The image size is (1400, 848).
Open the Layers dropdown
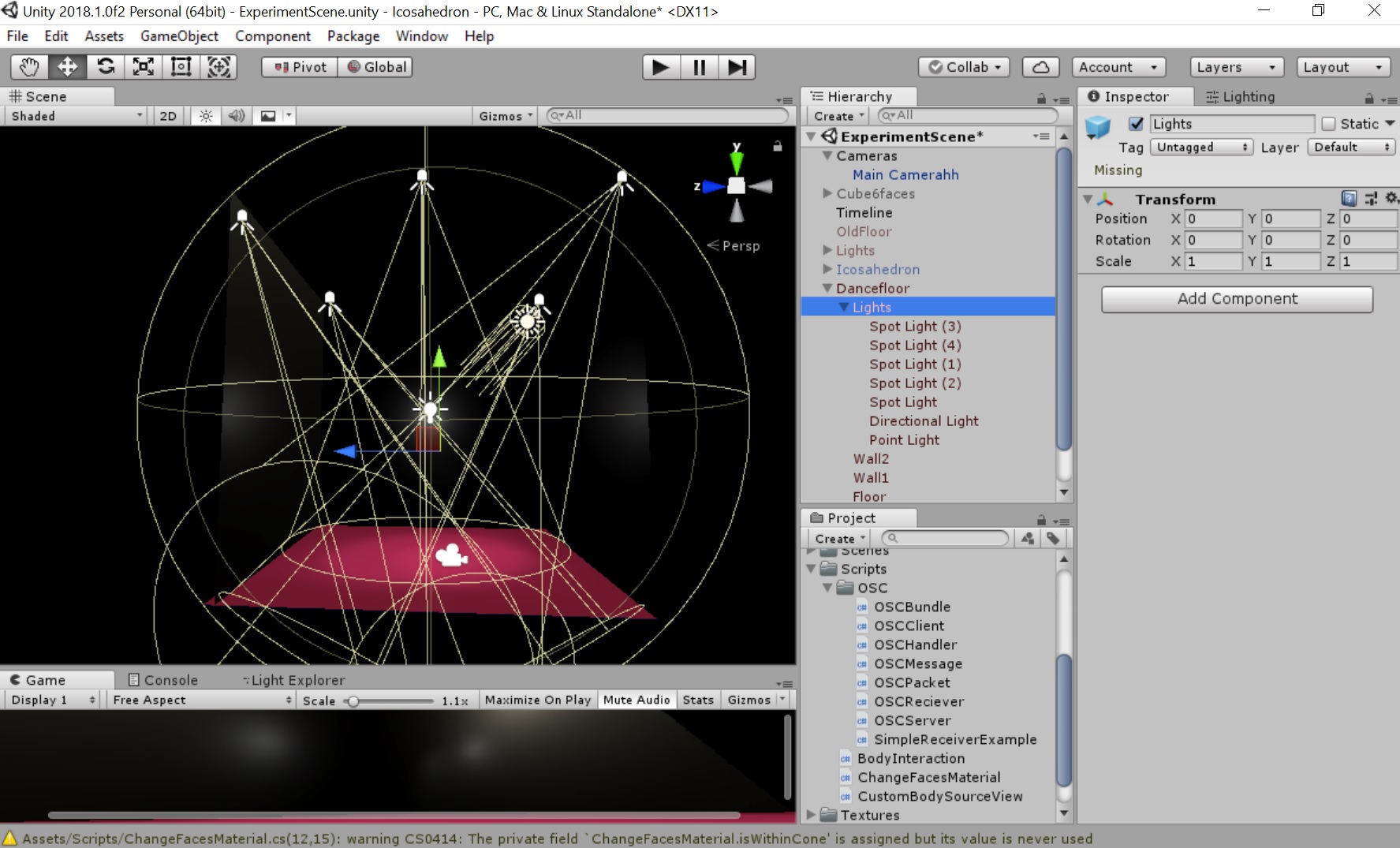(x=1236, y=67)
